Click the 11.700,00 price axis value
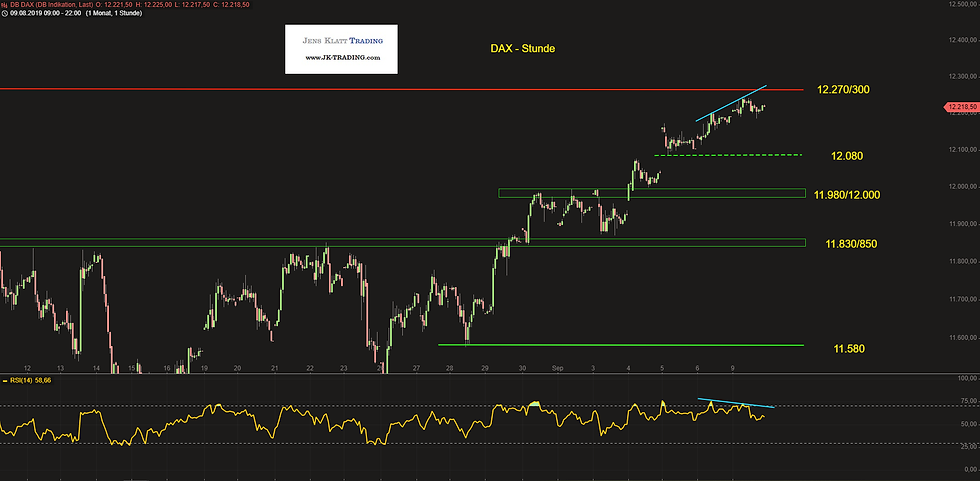Screen dimensions: 980x481 click(962, 300)
